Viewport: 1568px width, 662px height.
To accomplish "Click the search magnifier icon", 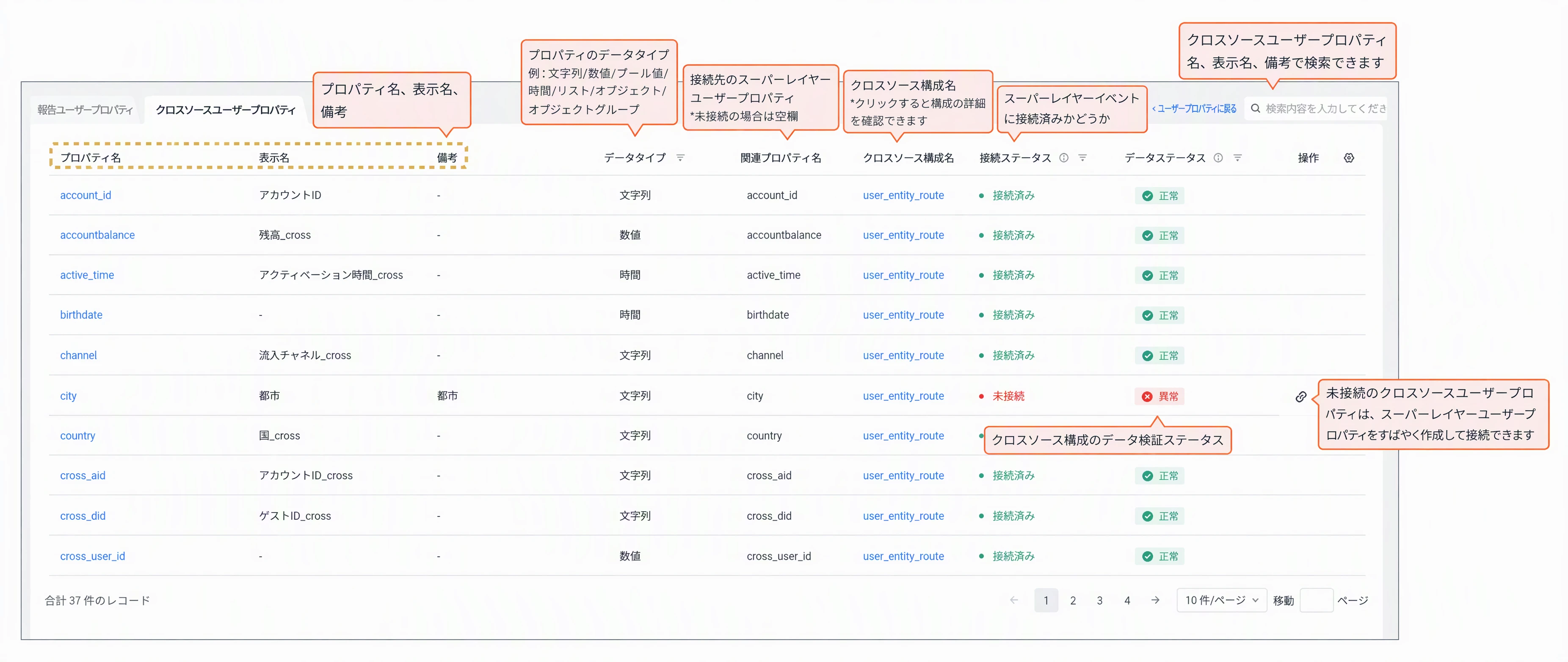I will click(x=1255, y=108).
